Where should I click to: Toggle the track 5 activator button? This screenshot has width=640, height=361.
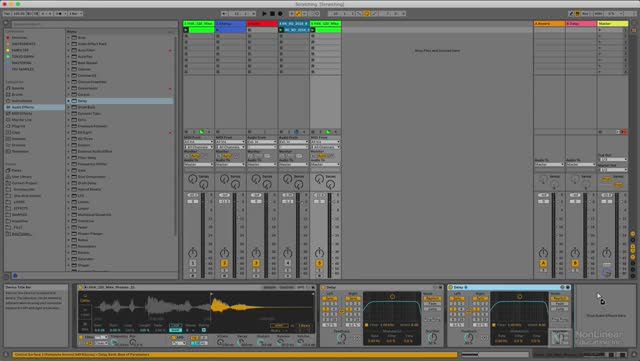[x=319, y=263]
